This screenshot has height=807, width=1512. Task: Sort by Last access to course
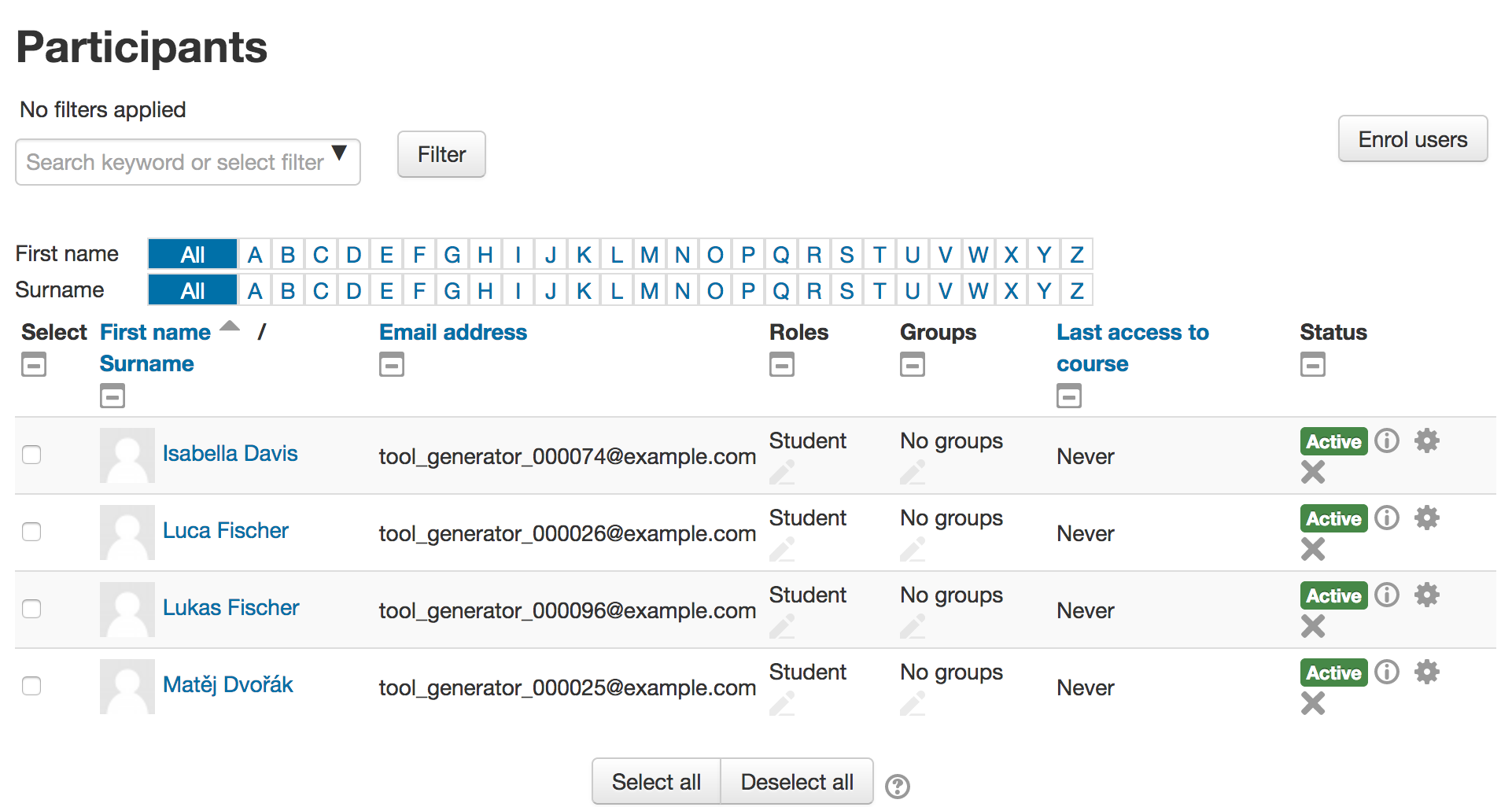click(x=1133, y=348)
